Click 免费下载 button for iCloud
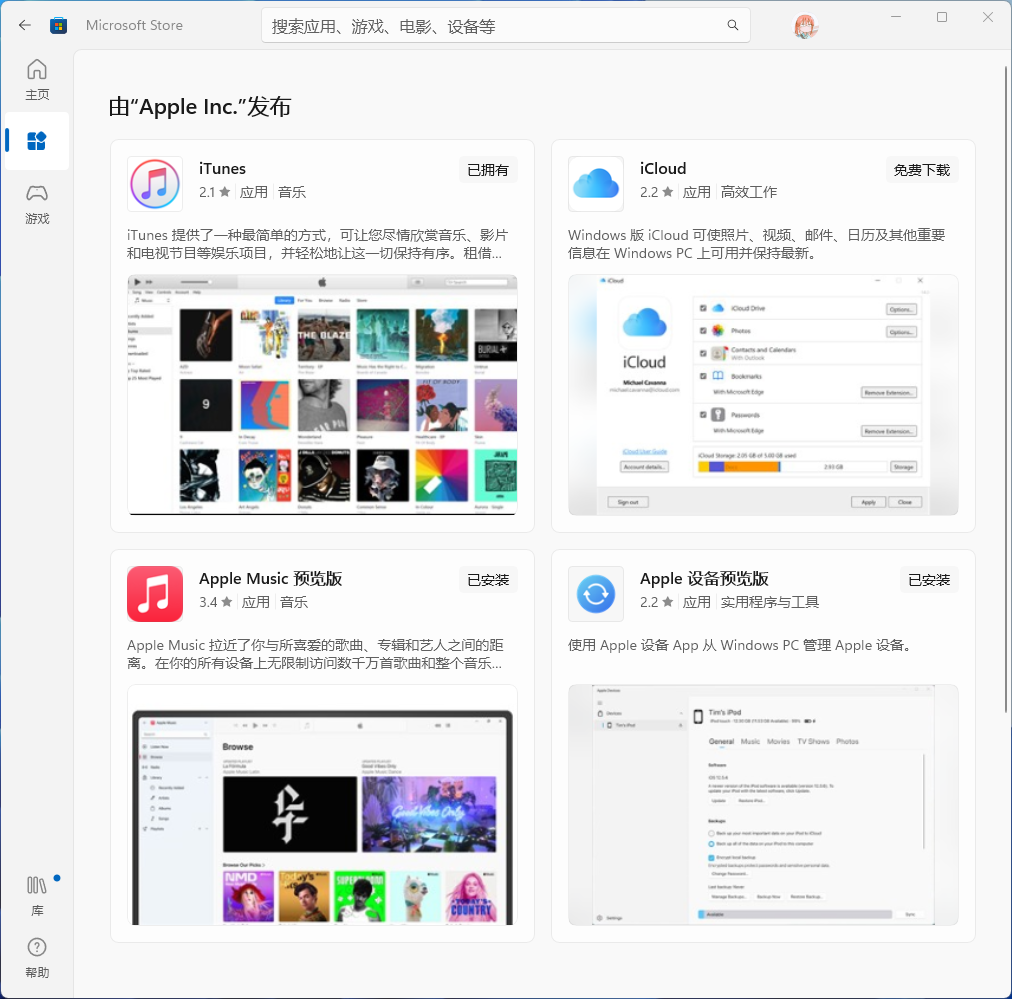 click(922, 170)
